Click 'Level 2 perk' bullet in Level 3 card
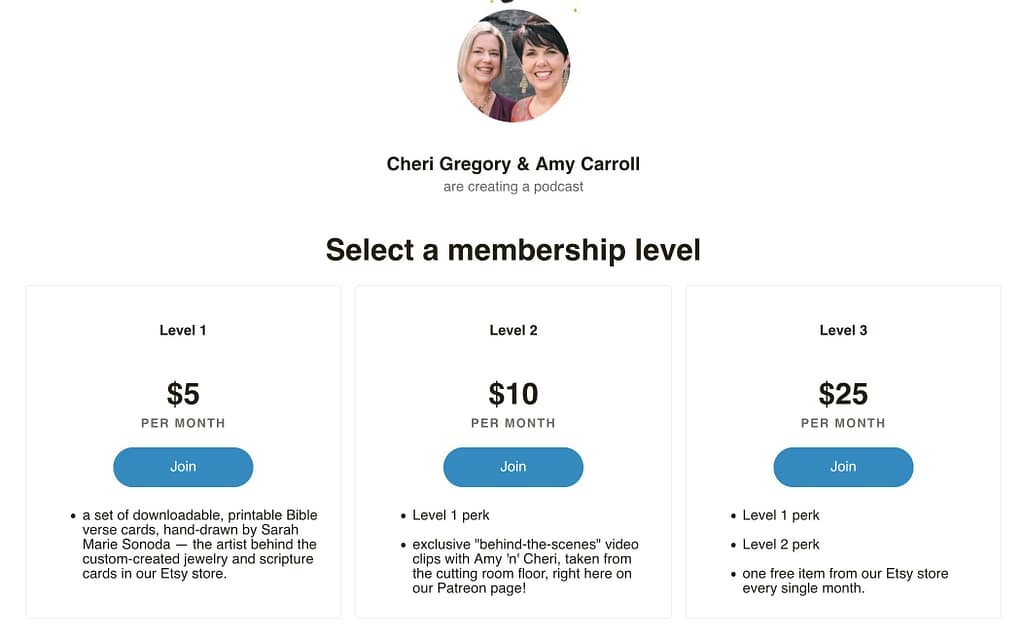This screenshot has height=637, width=1024. tap(781, 544)
